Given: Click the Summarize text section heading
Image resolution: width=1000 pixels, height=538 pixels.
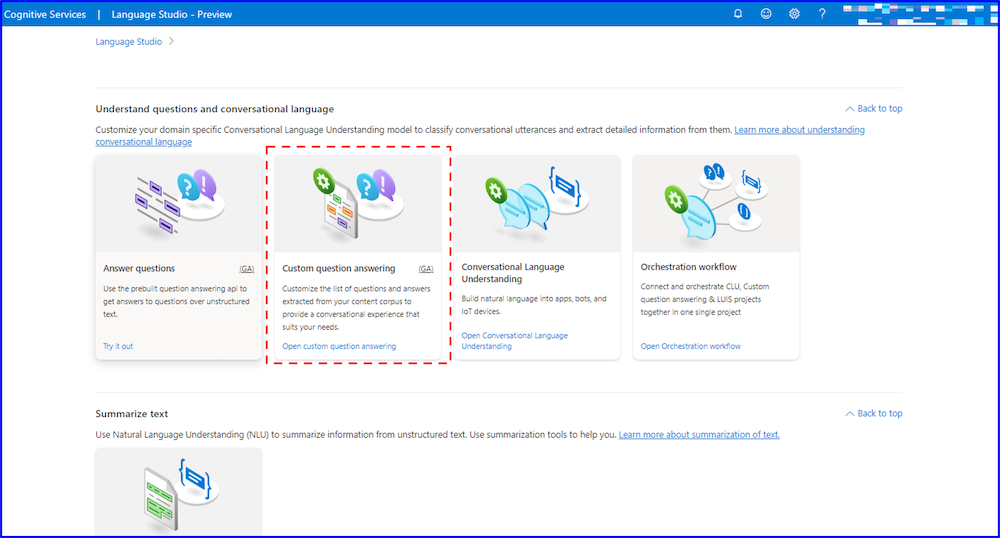Looking at the screenshot, I should point(131,414).
